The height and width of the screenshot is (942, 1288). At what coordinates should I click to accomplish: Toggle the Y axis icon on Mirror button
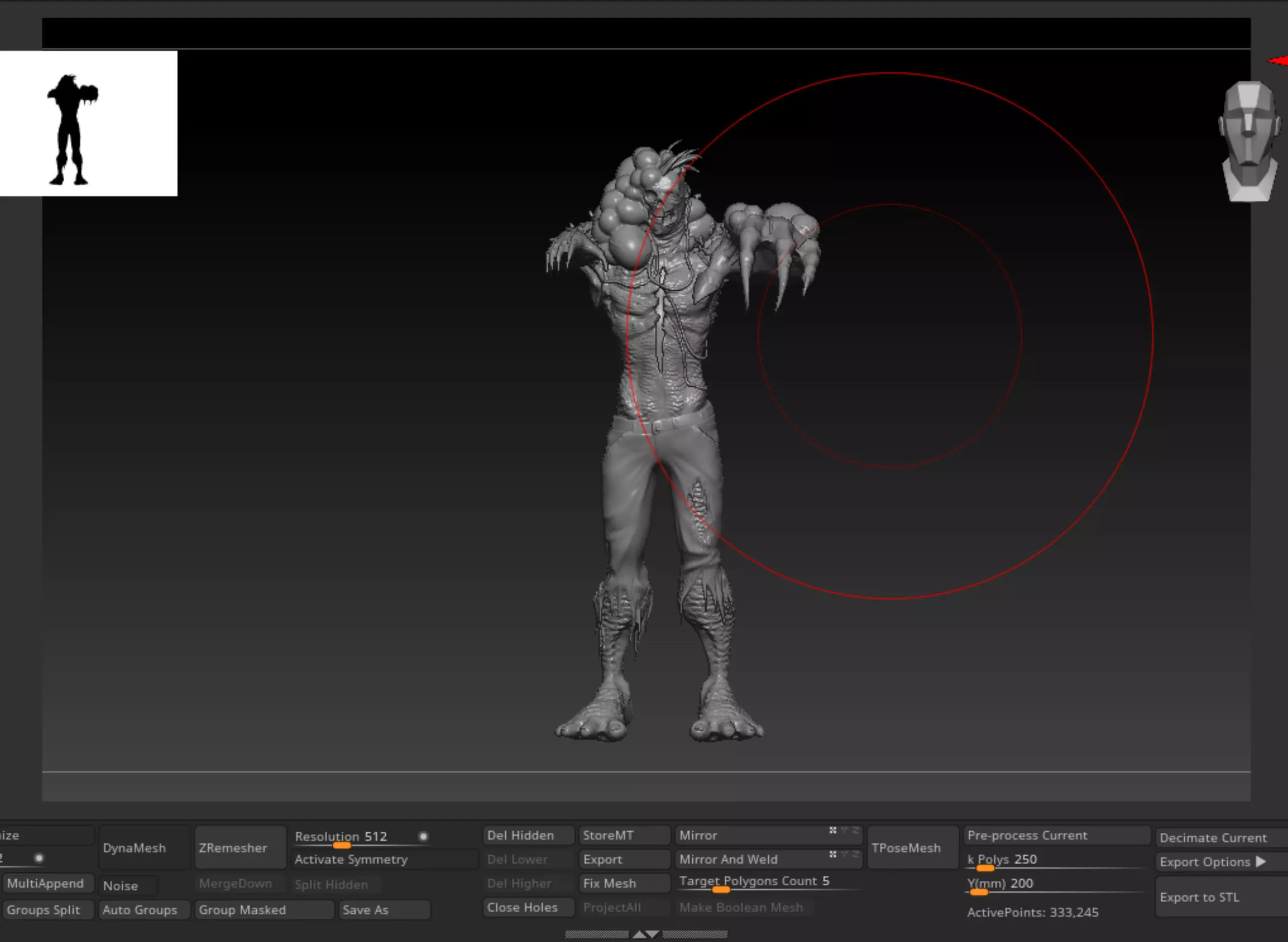845,830
